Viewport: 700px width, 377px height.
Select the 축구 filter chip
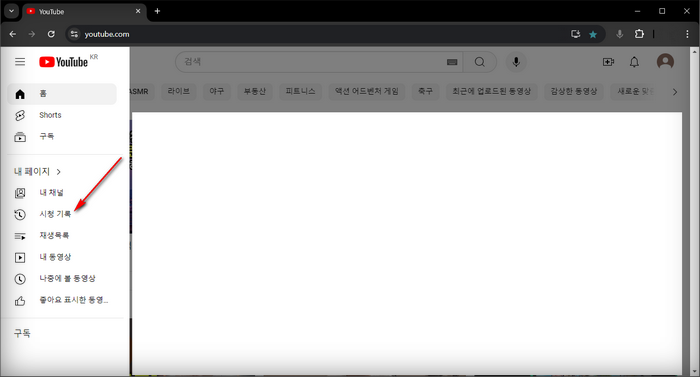[425, 91]
